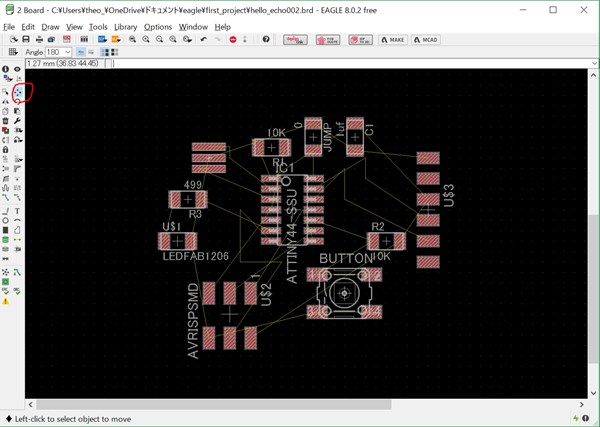Expand the Angle dropdown
The width and height of the screenshot is (600, 427).
(68, 52)
